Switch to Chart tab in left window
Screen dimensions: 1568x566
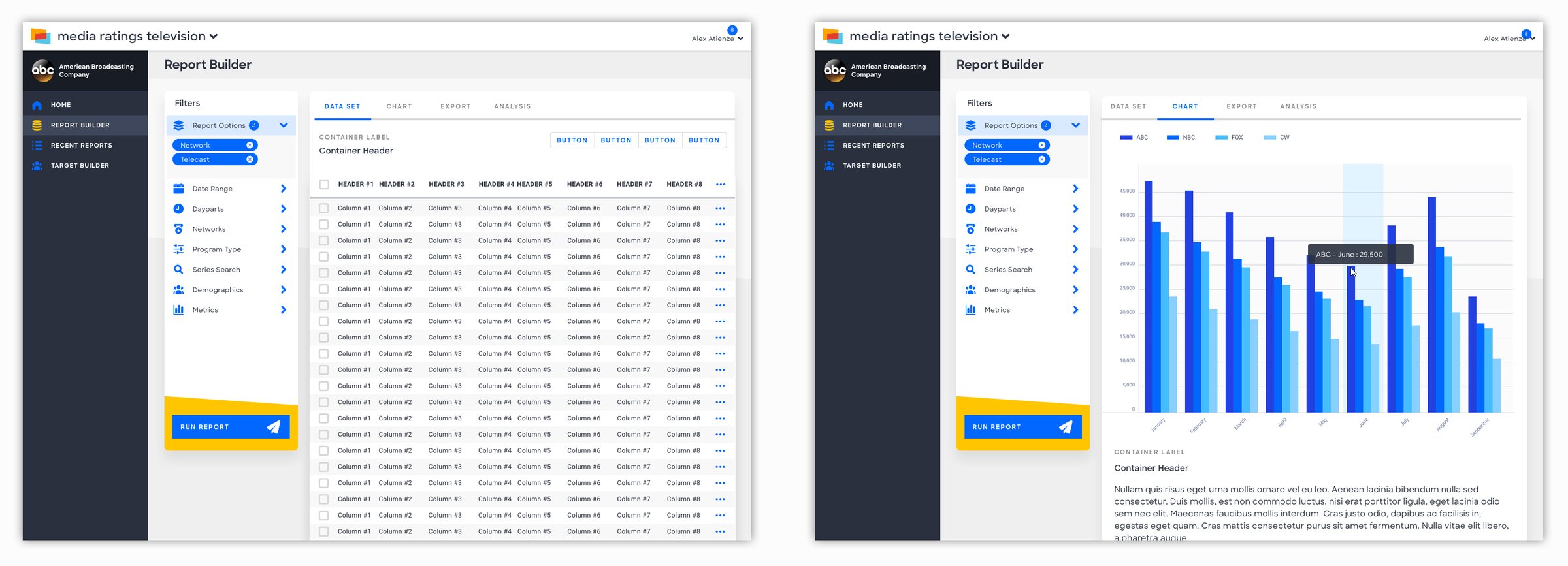pyautogui.click(x=399, y=106)
